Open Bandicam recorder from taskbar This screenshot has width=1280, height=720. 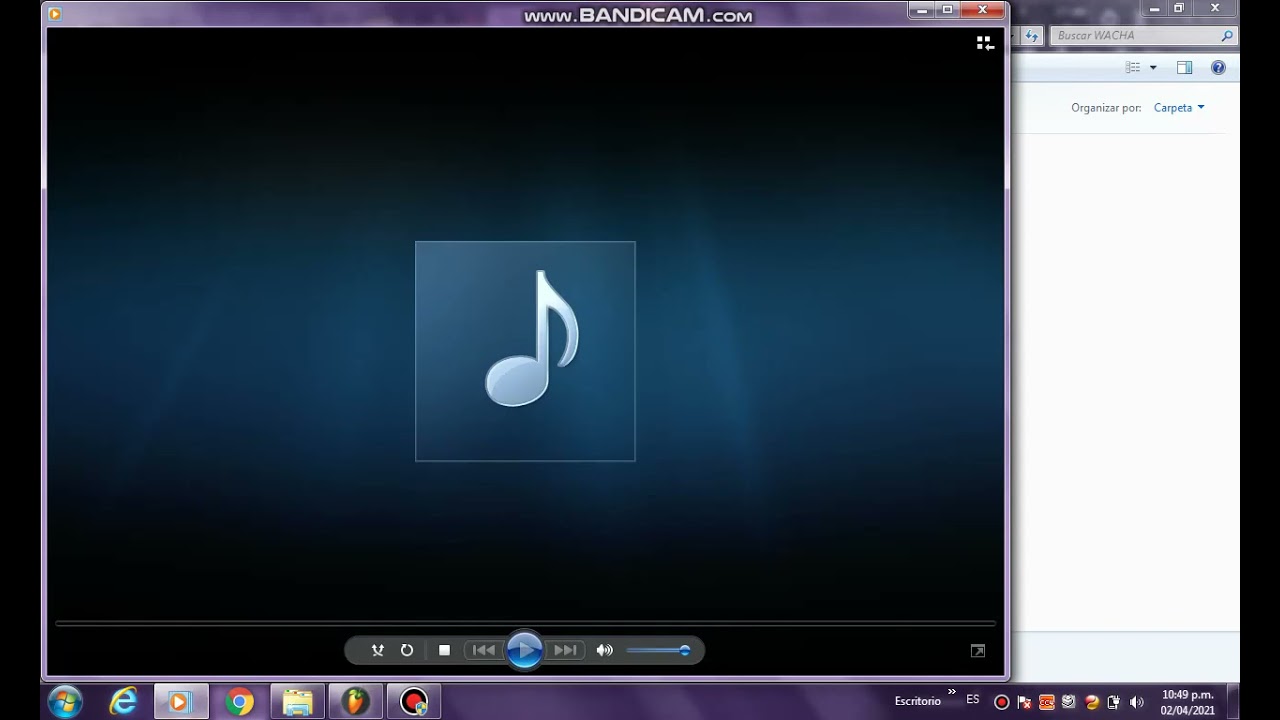[x=414, y=701]
